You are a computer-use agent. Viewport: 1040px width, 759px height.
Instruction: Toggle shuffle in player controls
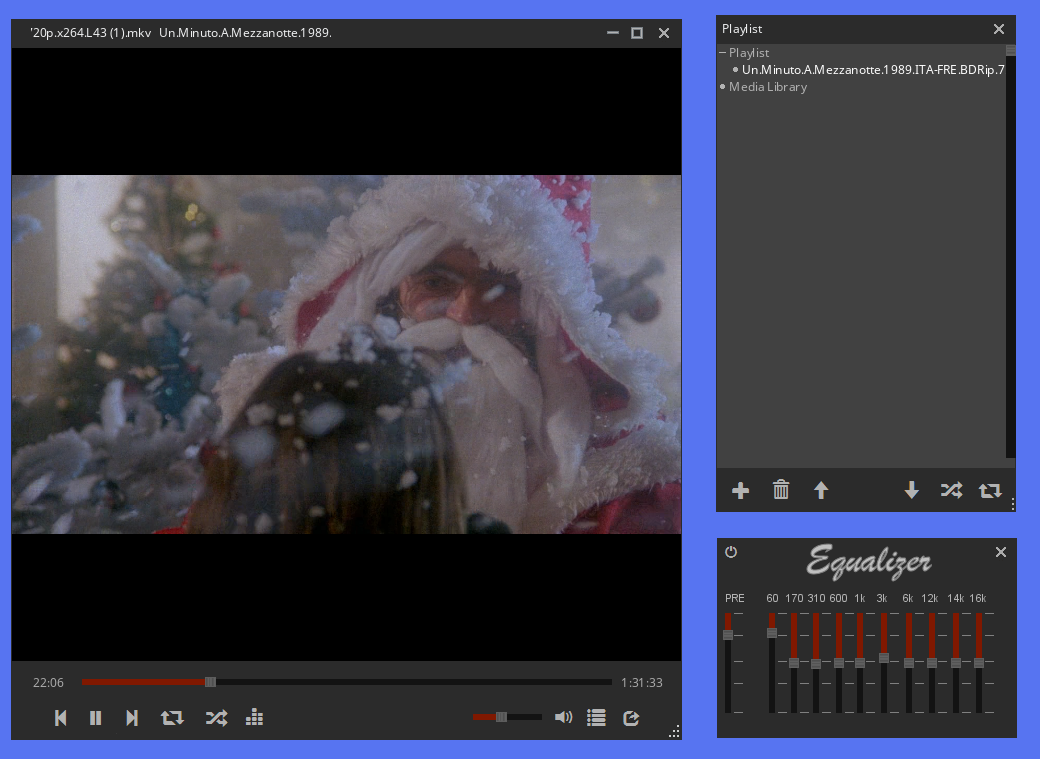216,718
